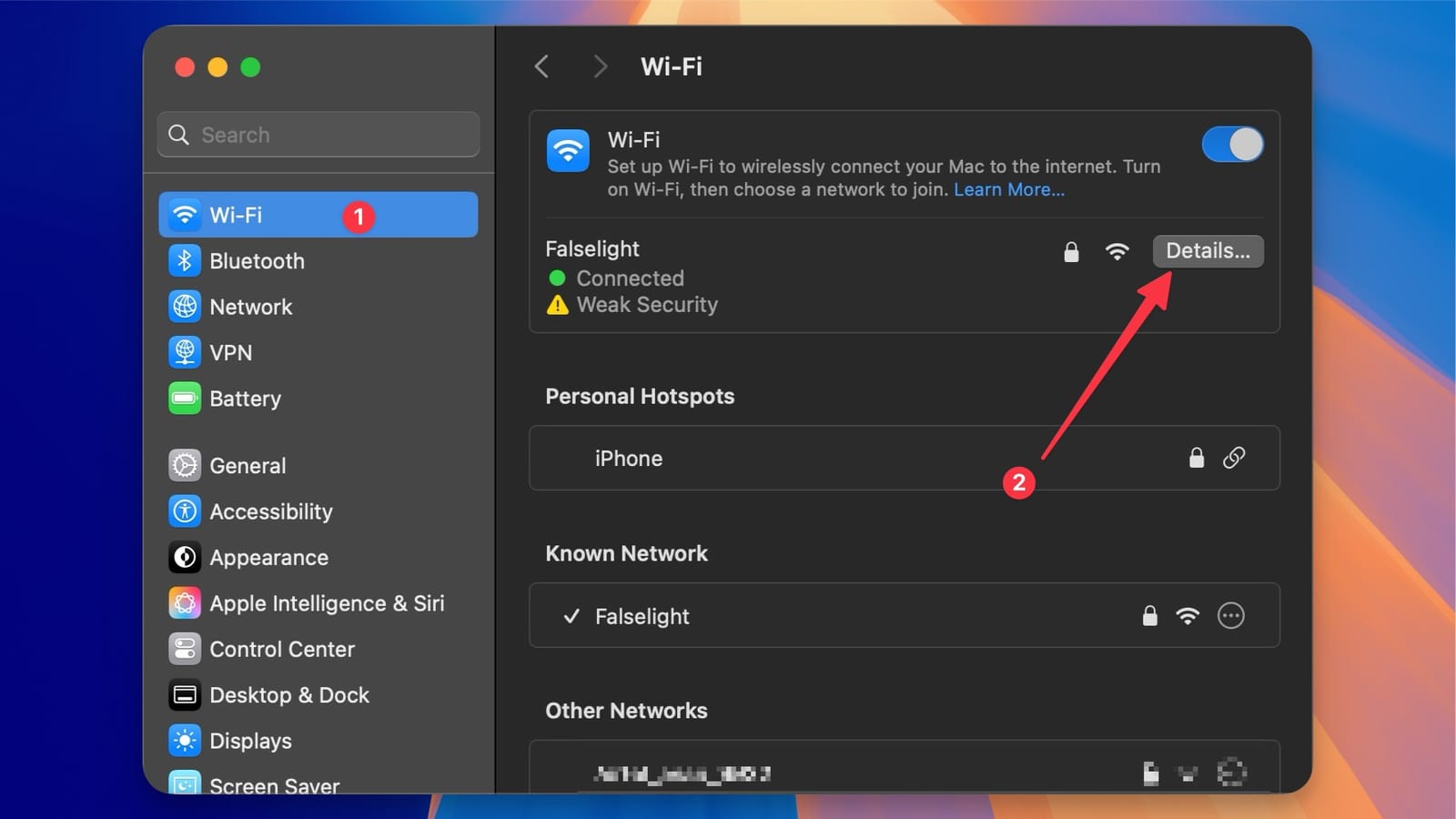1456x819 pixels.
Task: Open more options for Falselight known network
Action: pos(1231,616)
